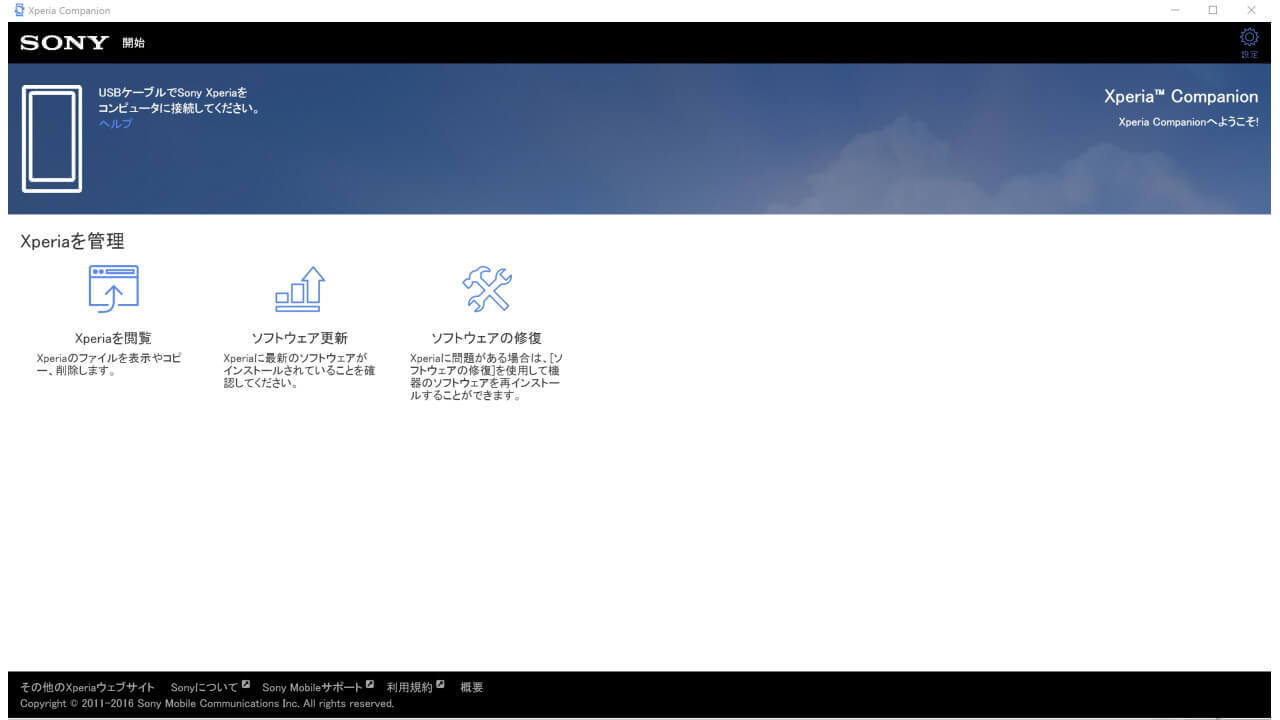Launch the ソフトウェア更新 software update tool
Image resolution: width=1280 pixels, height=720 pixels.
pyautogui.click(x=296, y=288)
